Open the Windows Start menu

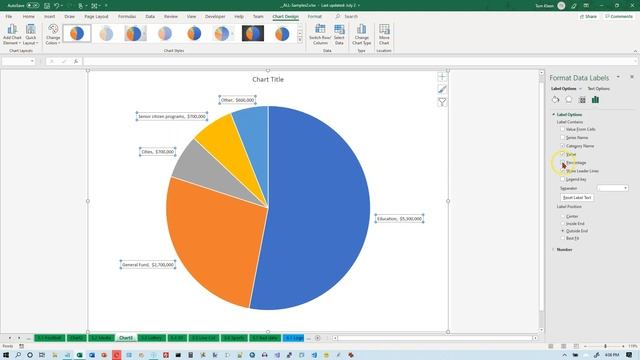6,355
